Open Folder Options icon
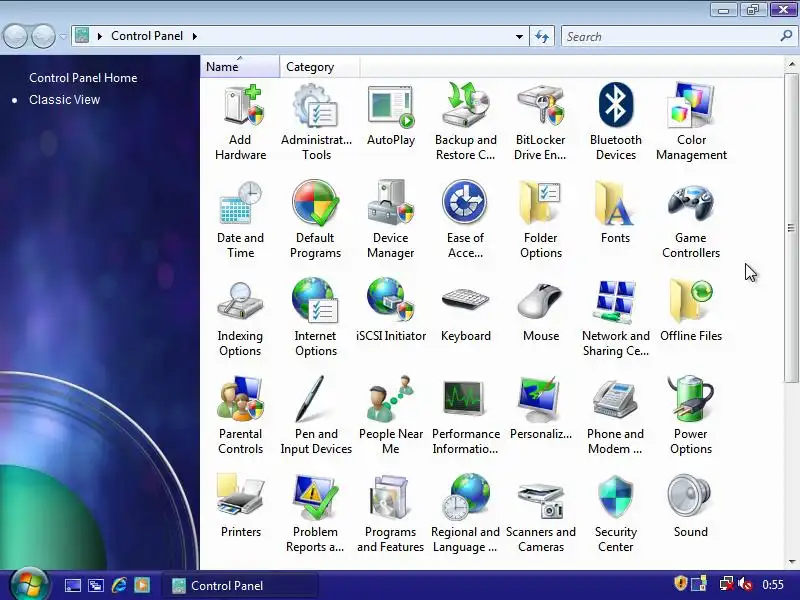Viewport: 800px width, 600px height. (541, 220)
